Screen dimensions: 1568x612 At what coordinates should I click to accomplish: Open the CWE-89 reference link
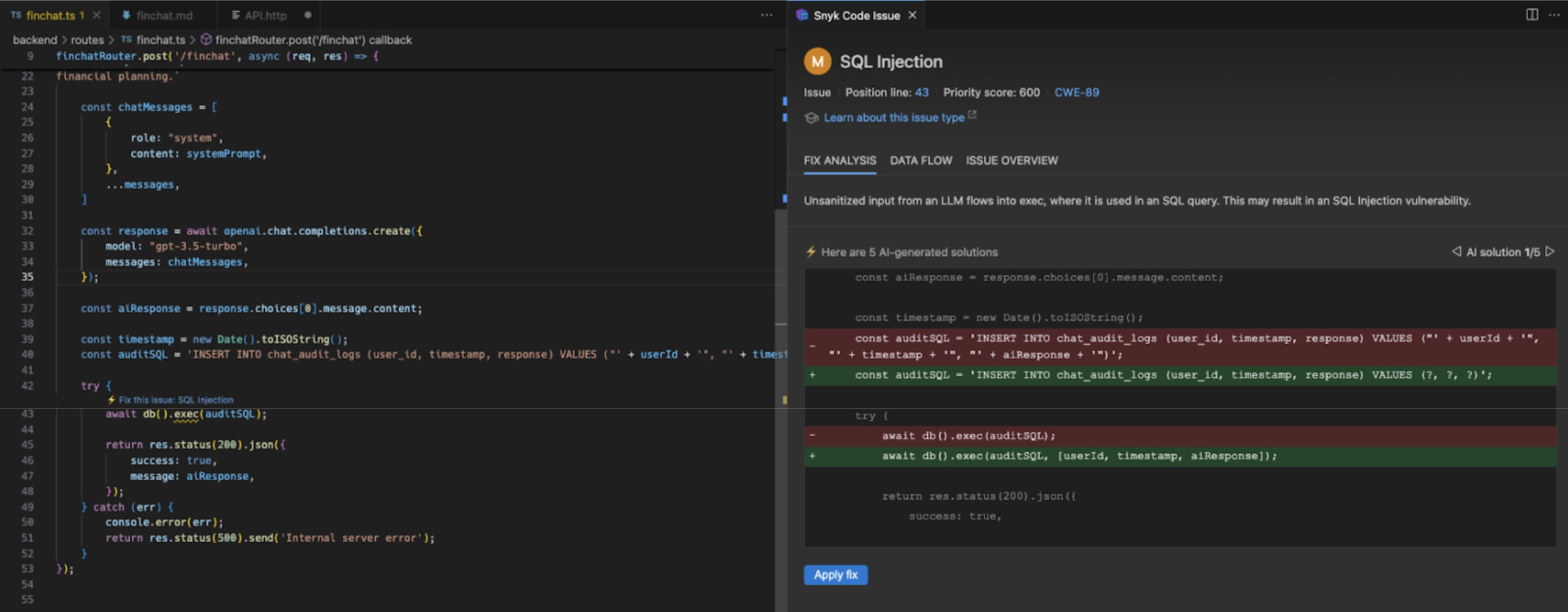click(x=1076, y=93)
